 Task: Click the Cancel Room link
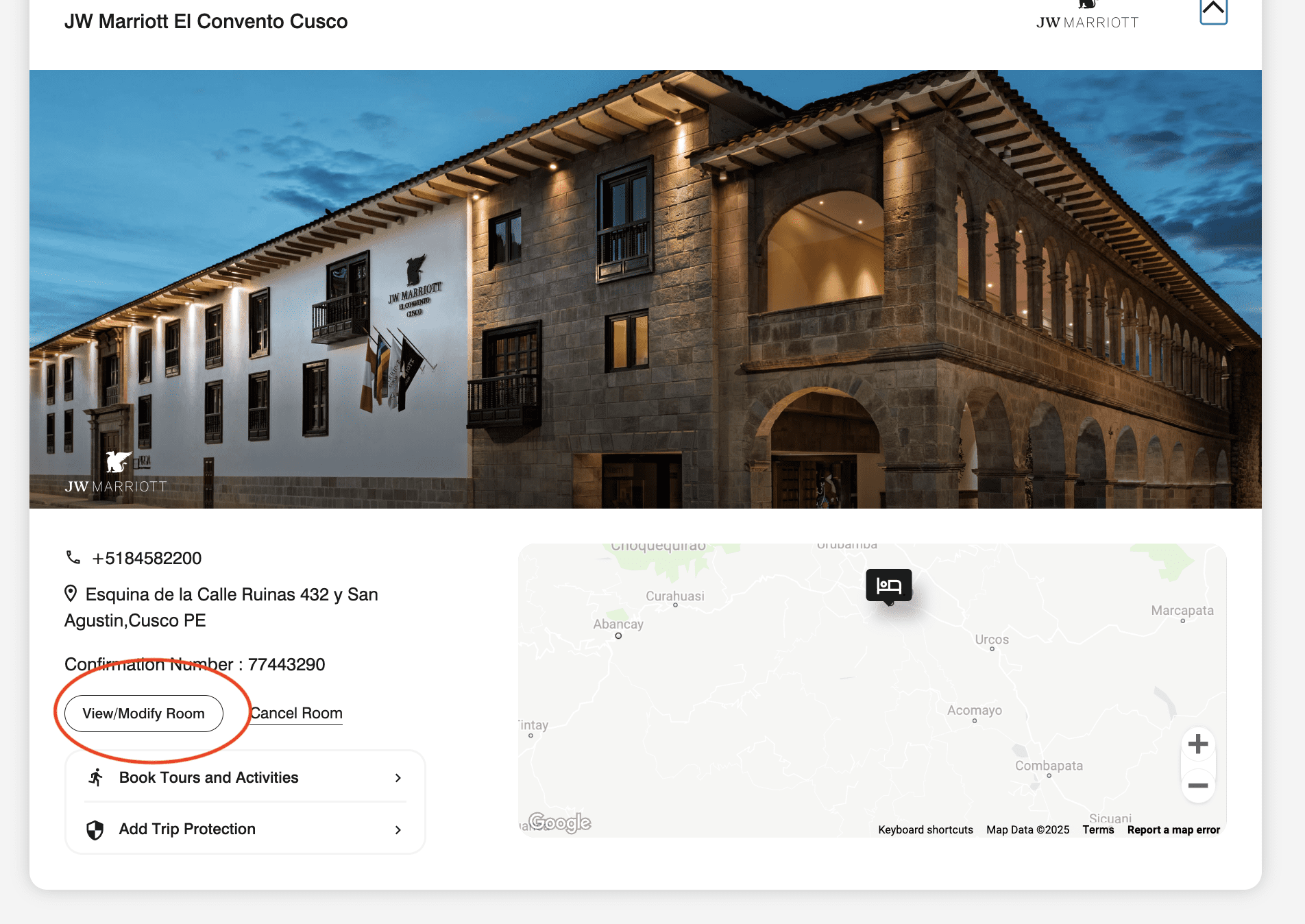pyautogui.click(x=296, y=714)
